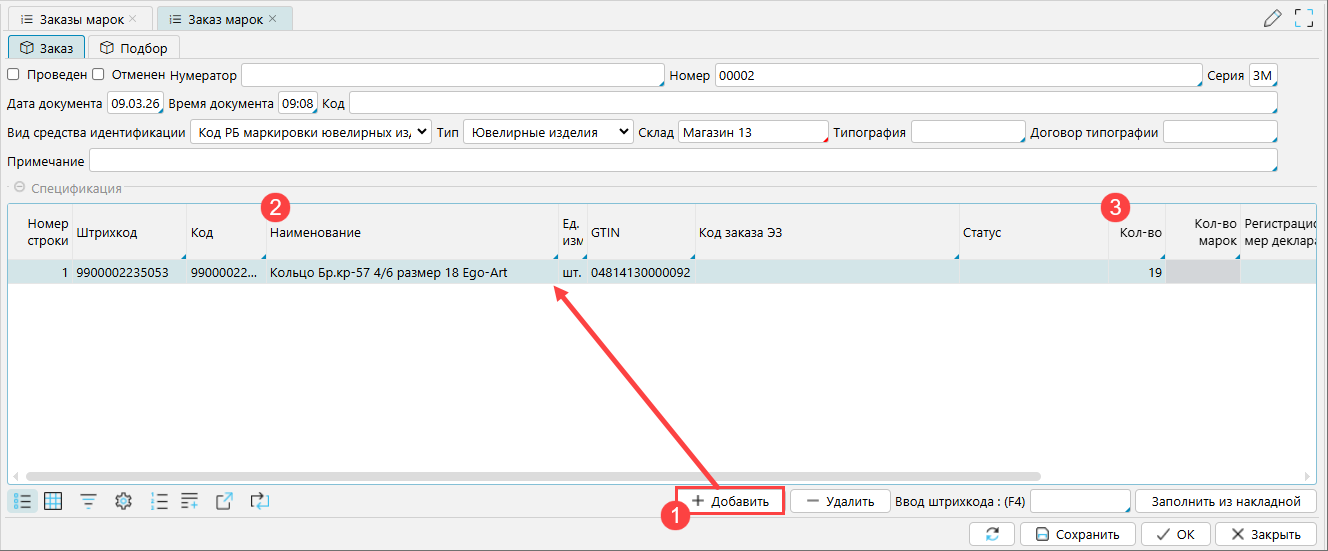The height and width of the screenshot is (551, 1328).
Task: Switch to list view icon in bottom toolbar
Action: click(x=22, y=502)
